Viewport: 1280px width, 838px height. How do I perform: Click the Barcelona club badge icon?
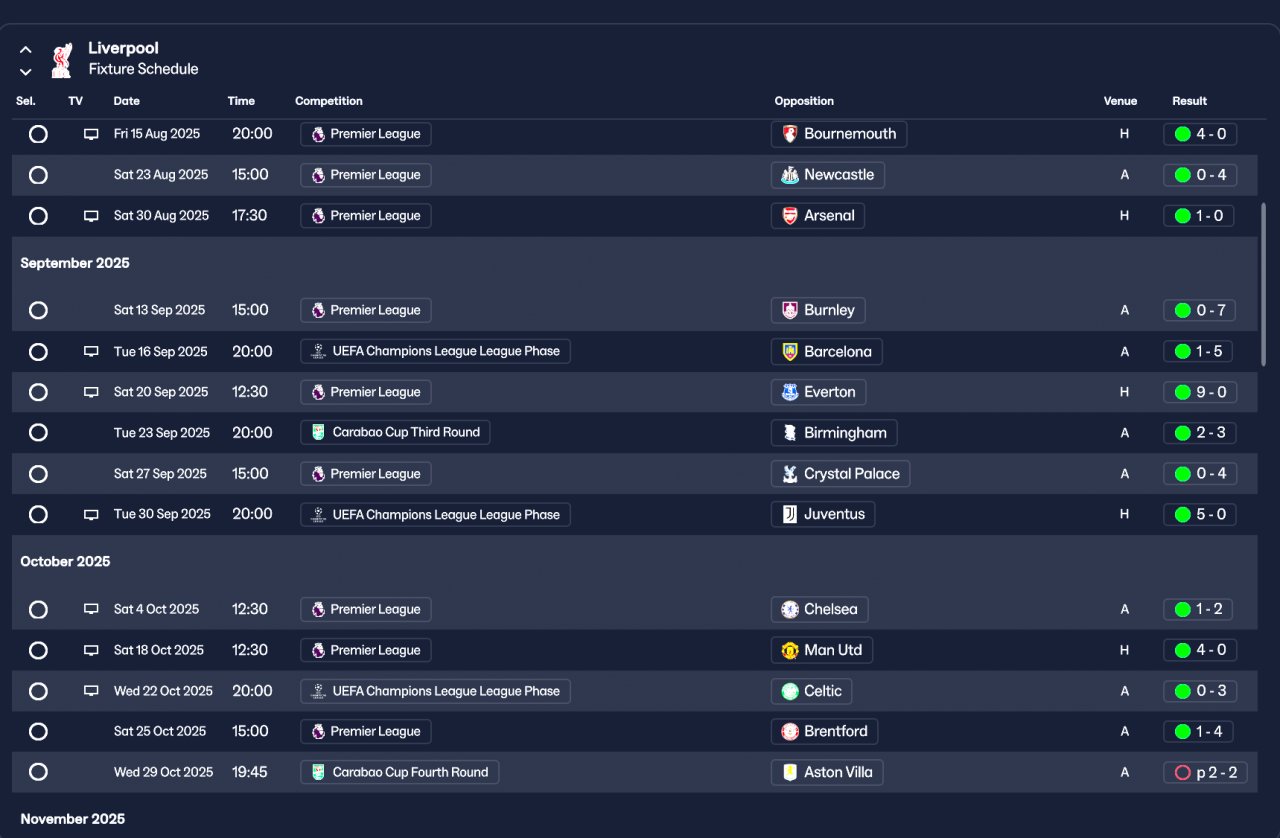coord(790,352)
